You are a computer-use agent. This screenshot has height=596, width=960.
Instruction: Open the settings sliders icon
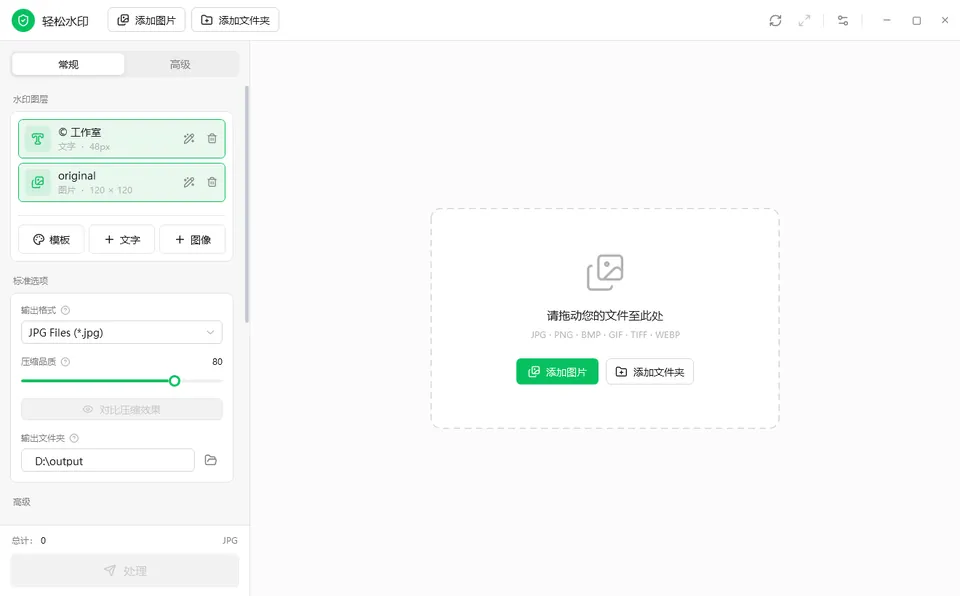pos(843,20)
